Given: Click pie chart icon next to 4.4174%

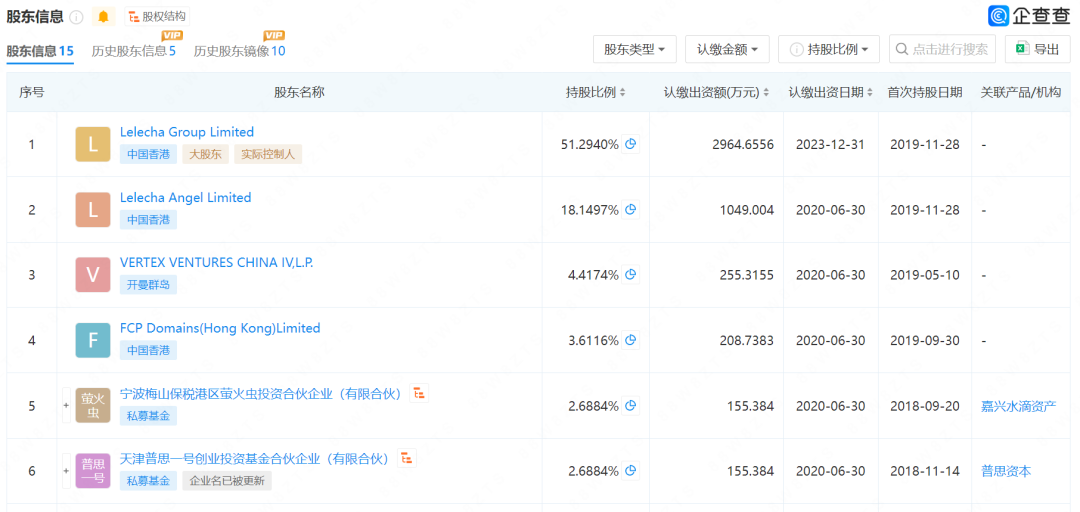Looking at the screenshot, I should coord(630,274).
